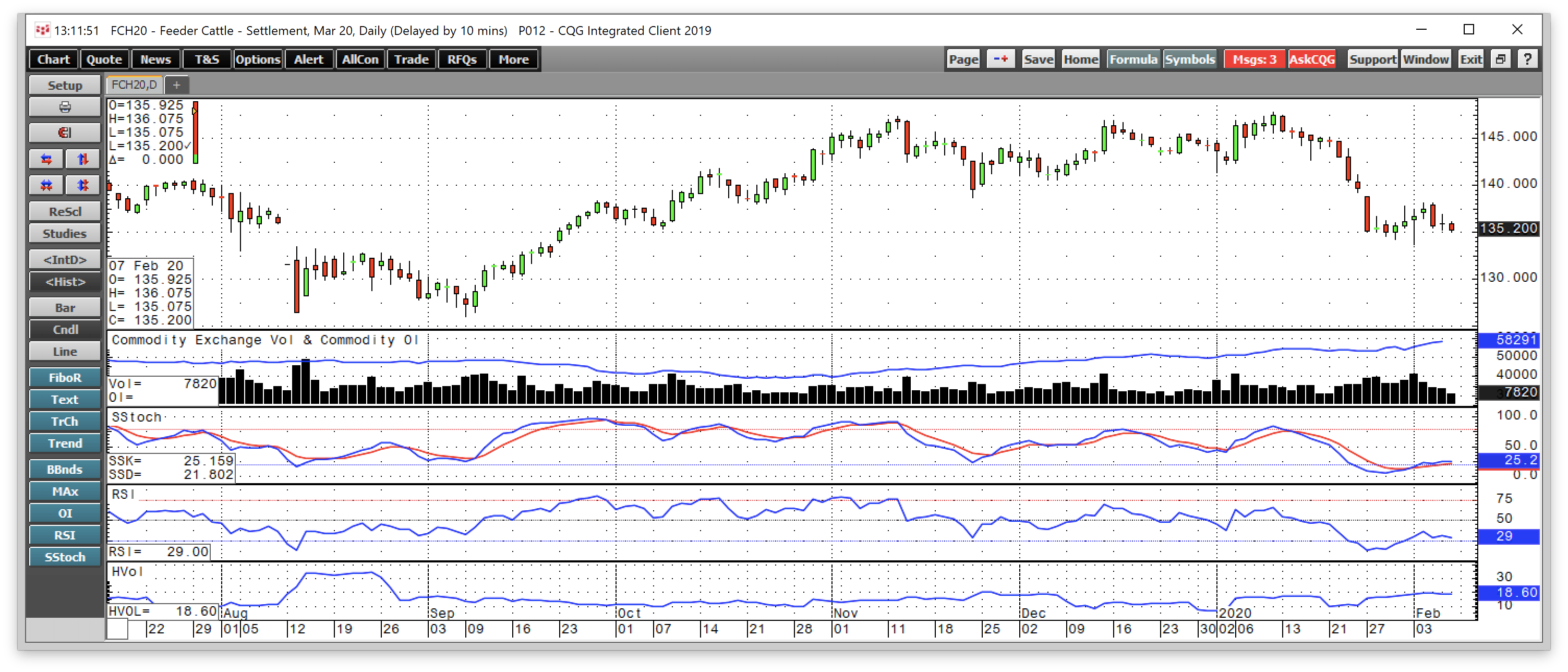1568x672 pixels.
Task: Click the ReScl rescale button
Action: point(65,211)
